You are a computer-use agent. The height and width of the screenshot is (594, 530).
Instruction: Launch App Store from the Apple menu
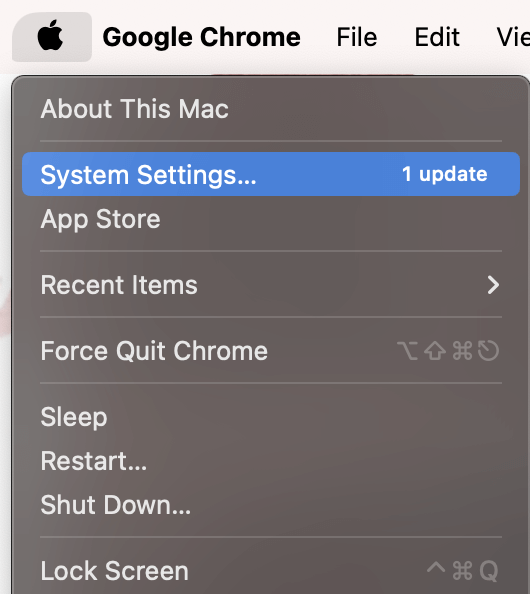pos(271,219)
